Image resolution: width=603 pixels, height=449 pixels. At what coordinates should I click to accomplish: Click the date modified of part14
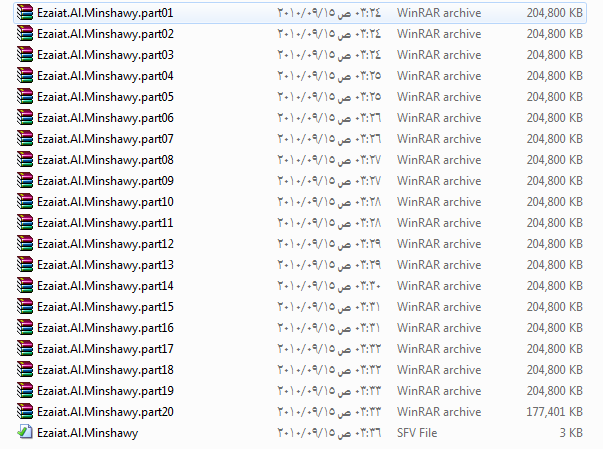[x=329, y=286]
